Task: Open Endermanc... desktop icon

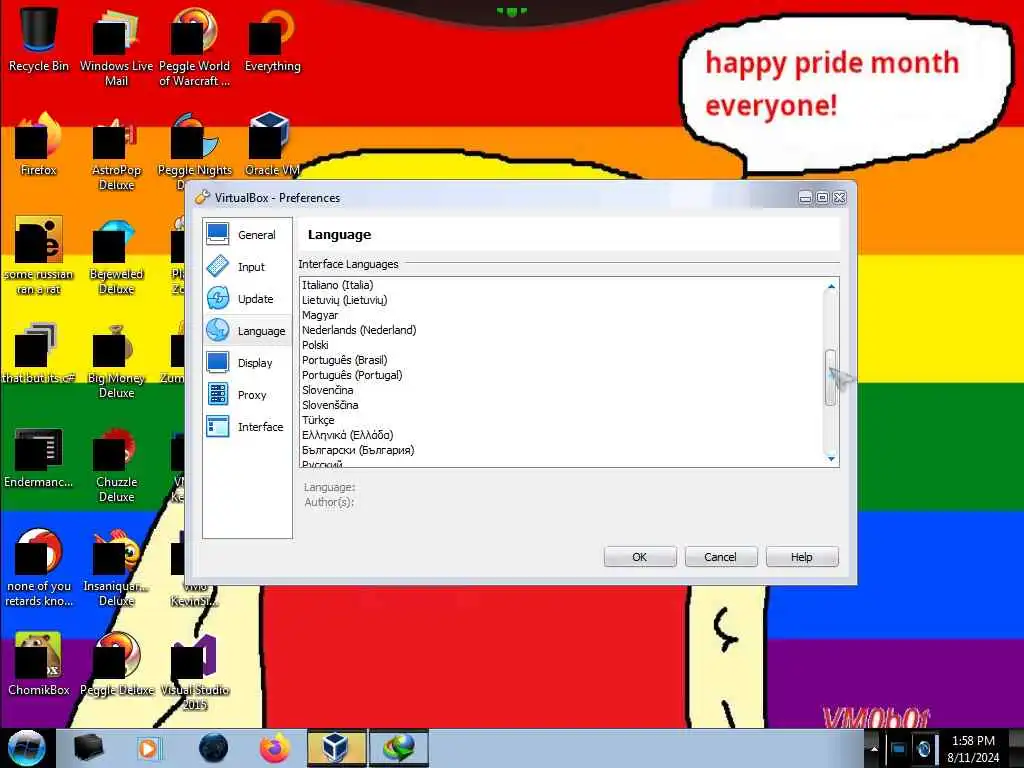Action: (39, 457)
